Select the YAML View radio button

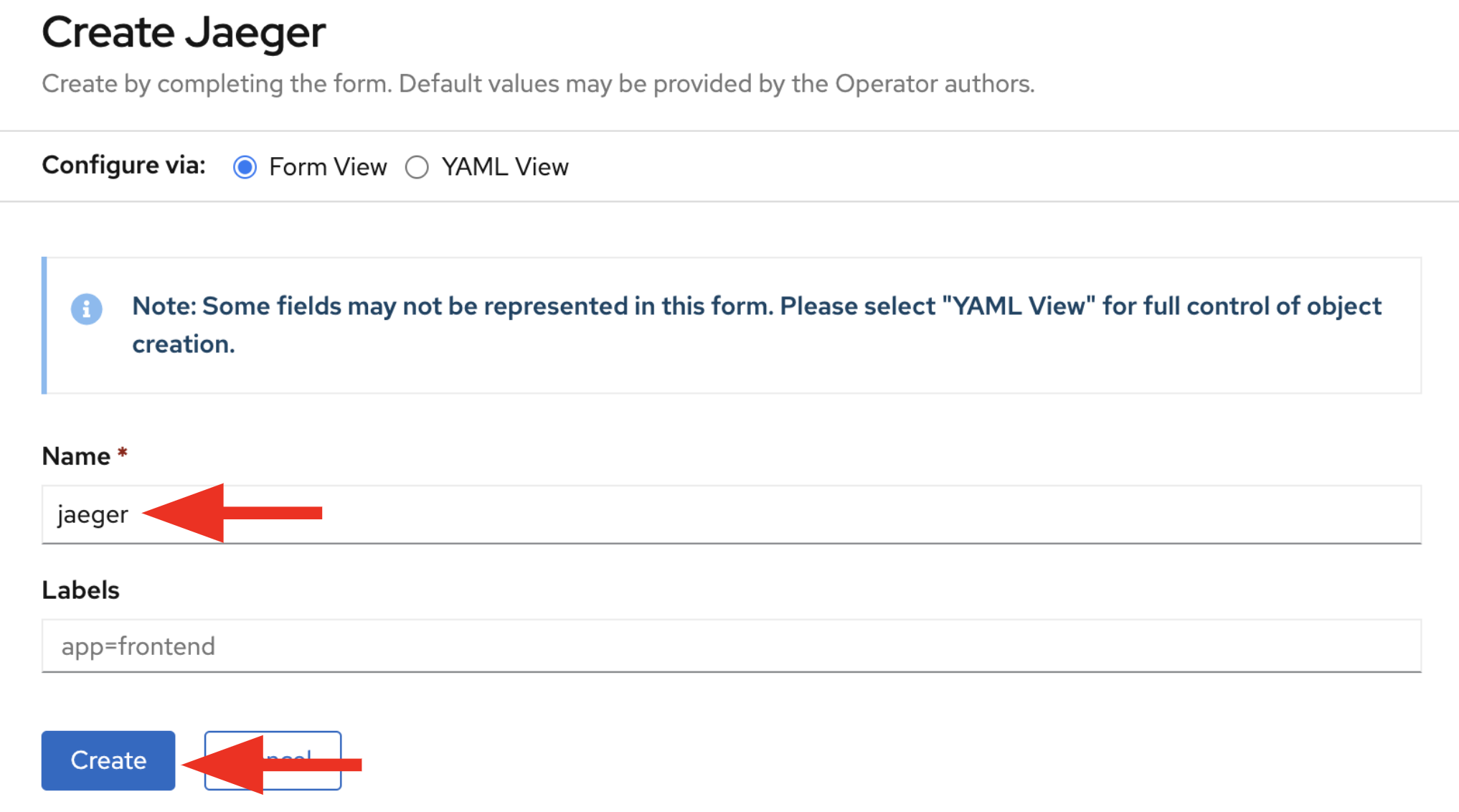417,167
